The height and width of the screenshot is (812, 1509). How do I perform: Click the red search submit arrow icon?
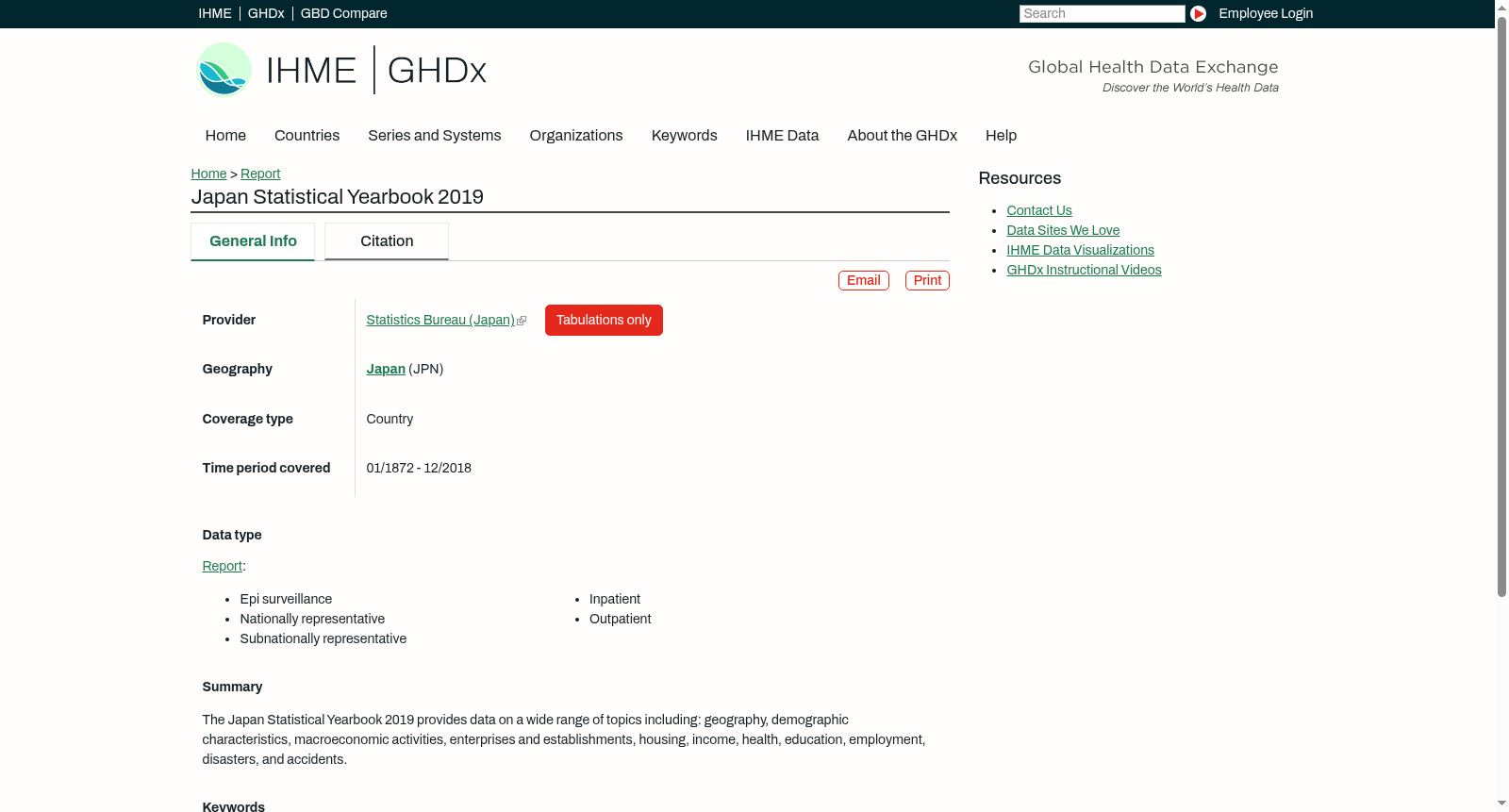tap(1198, 13)
